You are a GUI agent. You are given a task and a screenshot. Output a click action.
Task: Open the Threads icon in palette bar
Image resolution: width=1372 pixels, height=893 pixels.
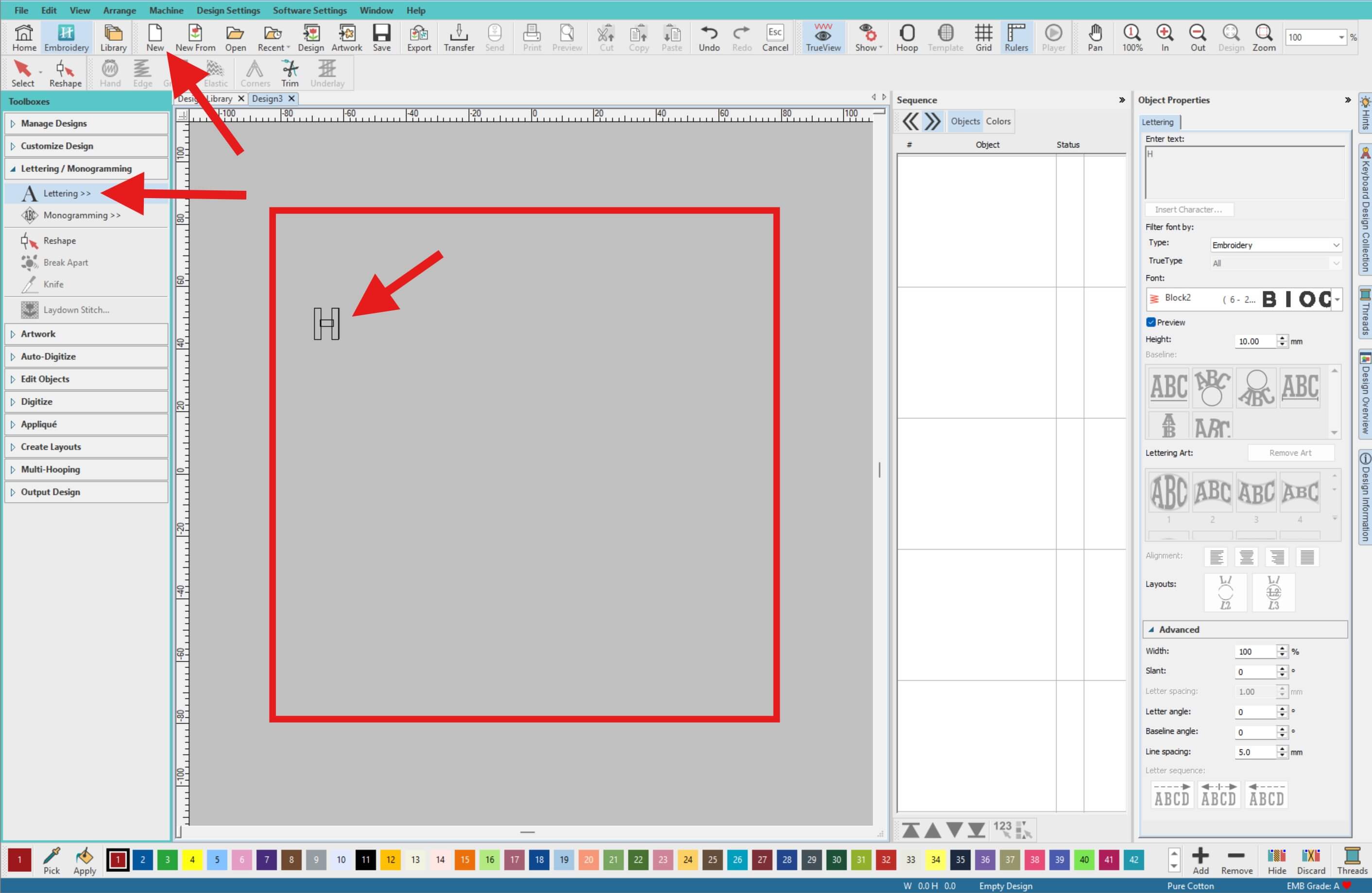[1353, 861]
